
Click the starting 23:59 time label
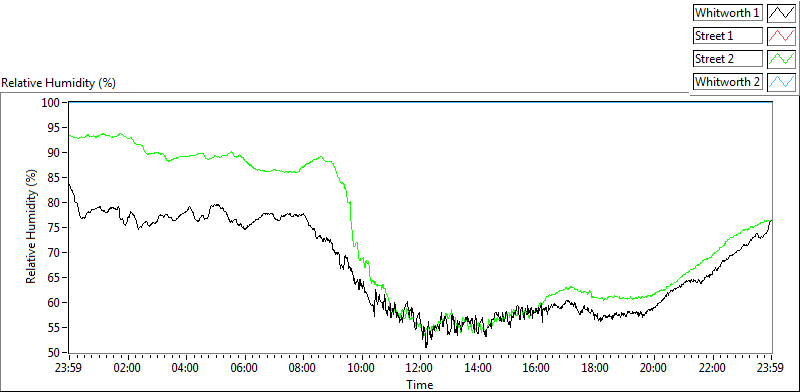coord(69,367)
